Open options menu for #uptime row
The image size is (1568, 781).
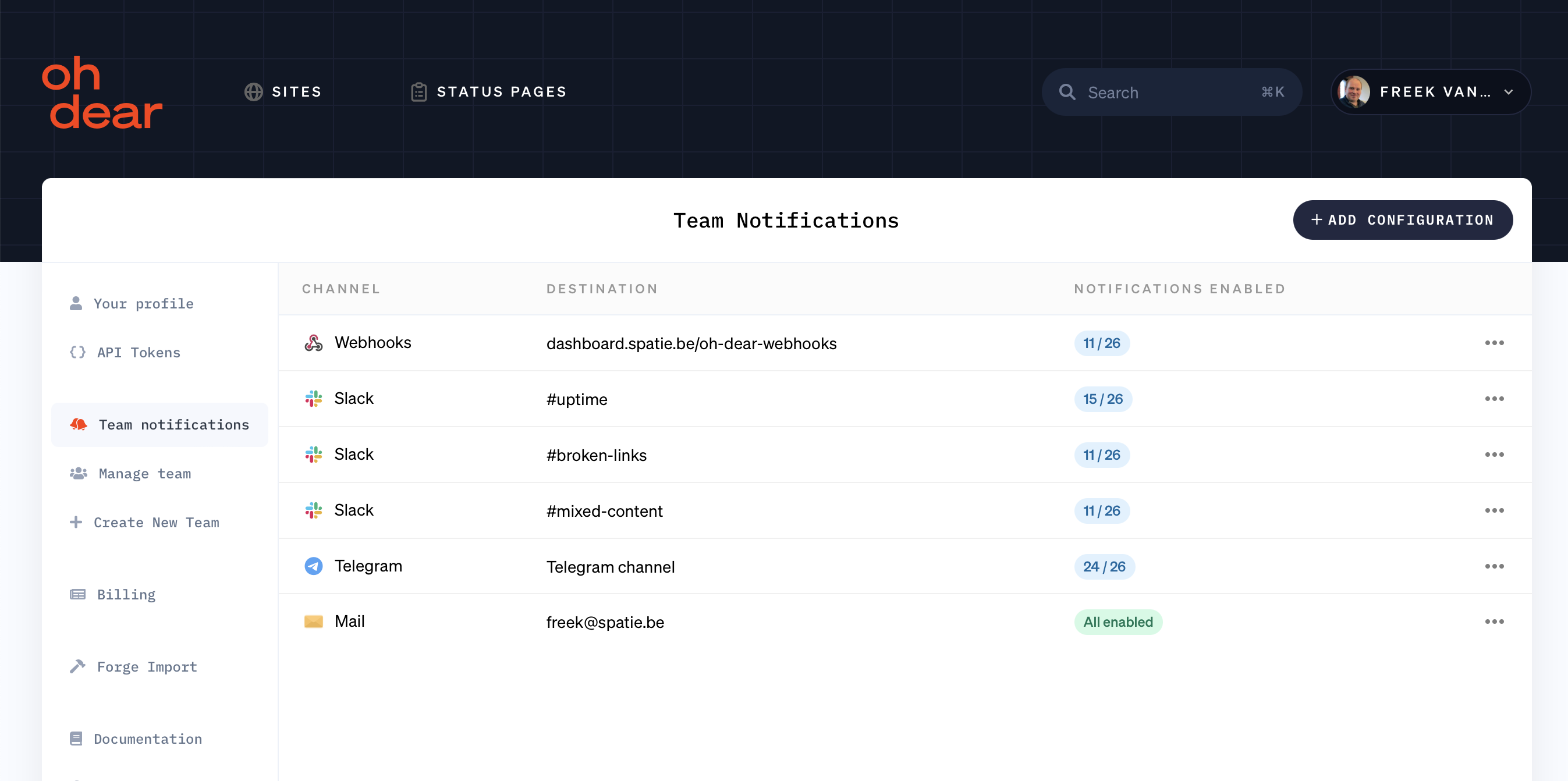1493,399
